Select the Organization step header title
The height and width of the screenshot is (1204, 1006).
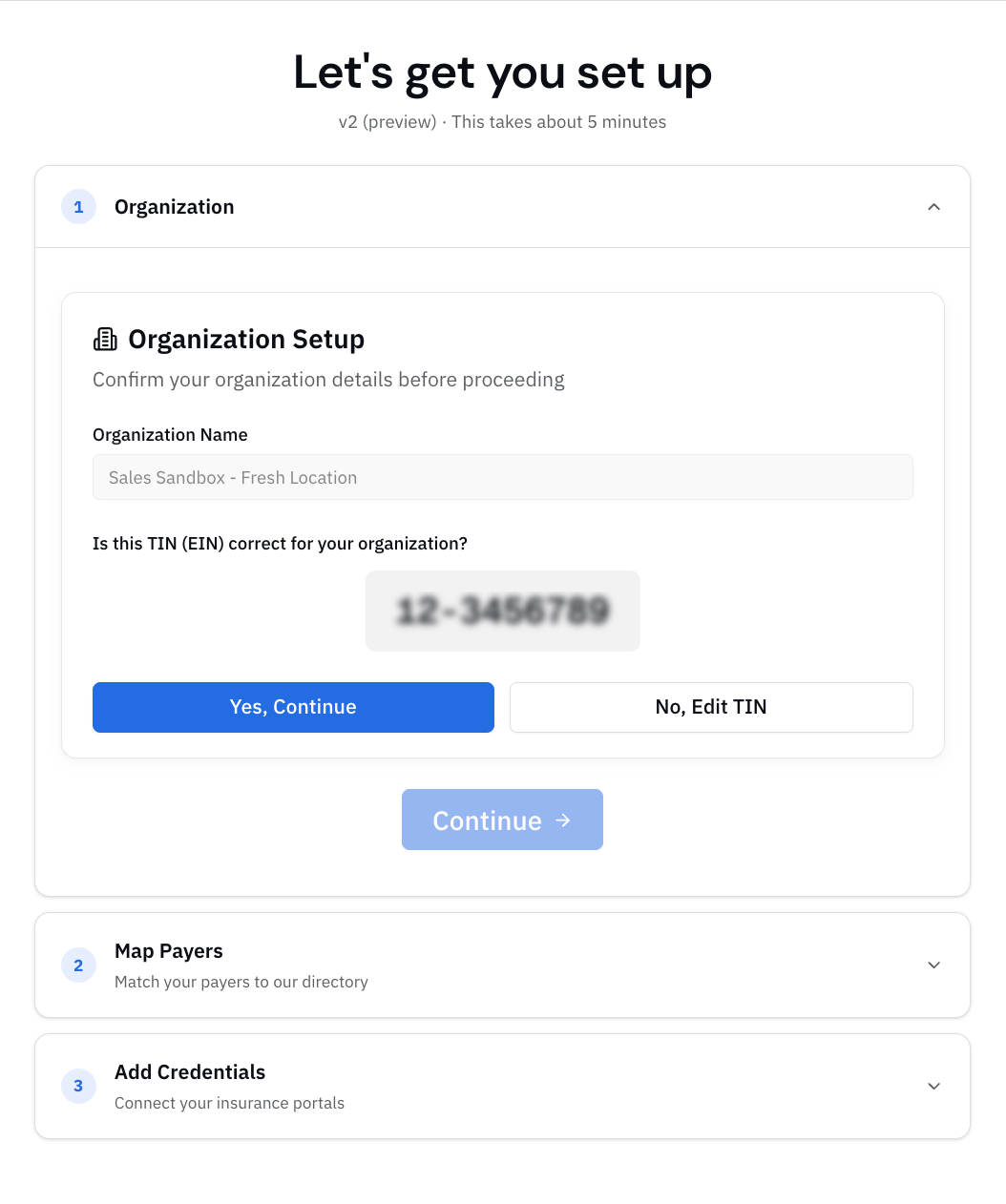174,207
